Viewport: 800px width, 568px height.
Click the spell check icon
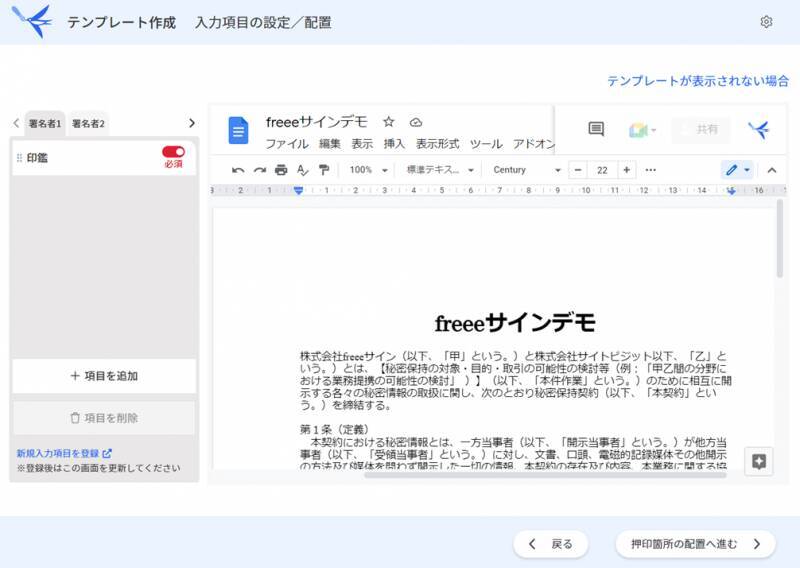(x=303, y=170)
